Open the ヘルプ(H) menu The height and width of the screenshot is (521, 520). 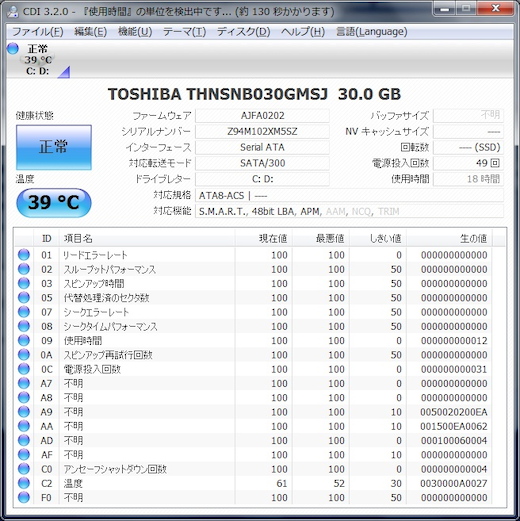click(303, 32)
